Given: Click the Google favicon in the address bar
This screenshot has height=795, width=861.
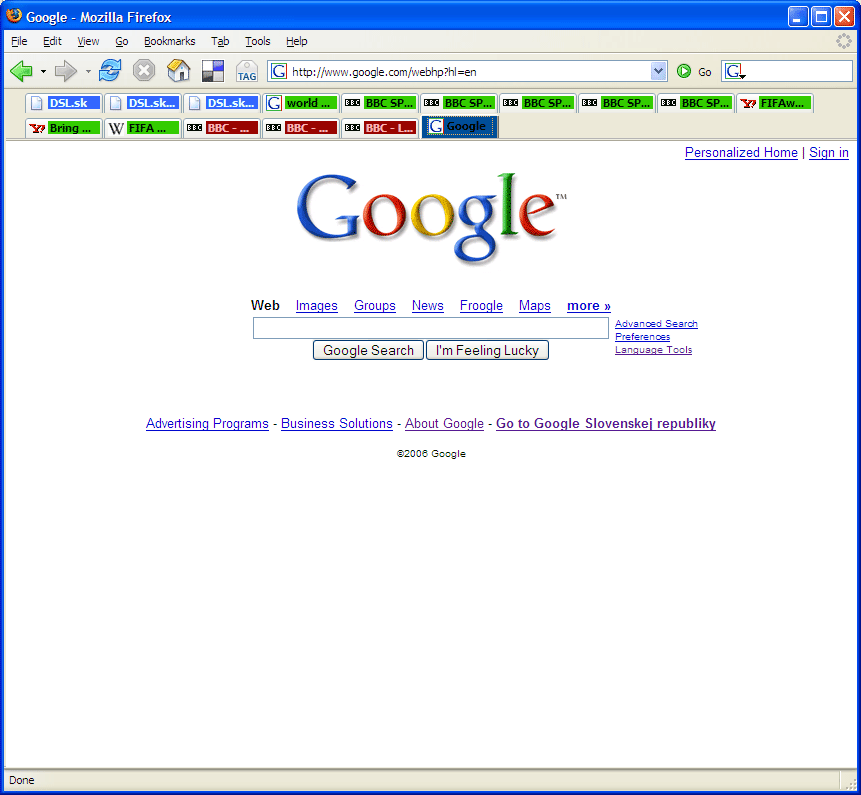Looking at the screenshot, I should tap(279, 71).
